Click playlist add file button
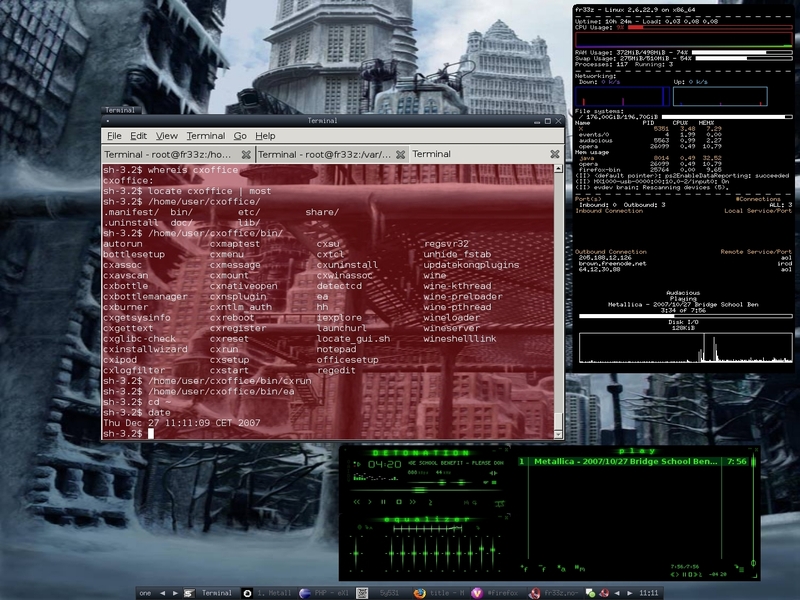Viewport: 800px width, 600px height. [524, 568]
